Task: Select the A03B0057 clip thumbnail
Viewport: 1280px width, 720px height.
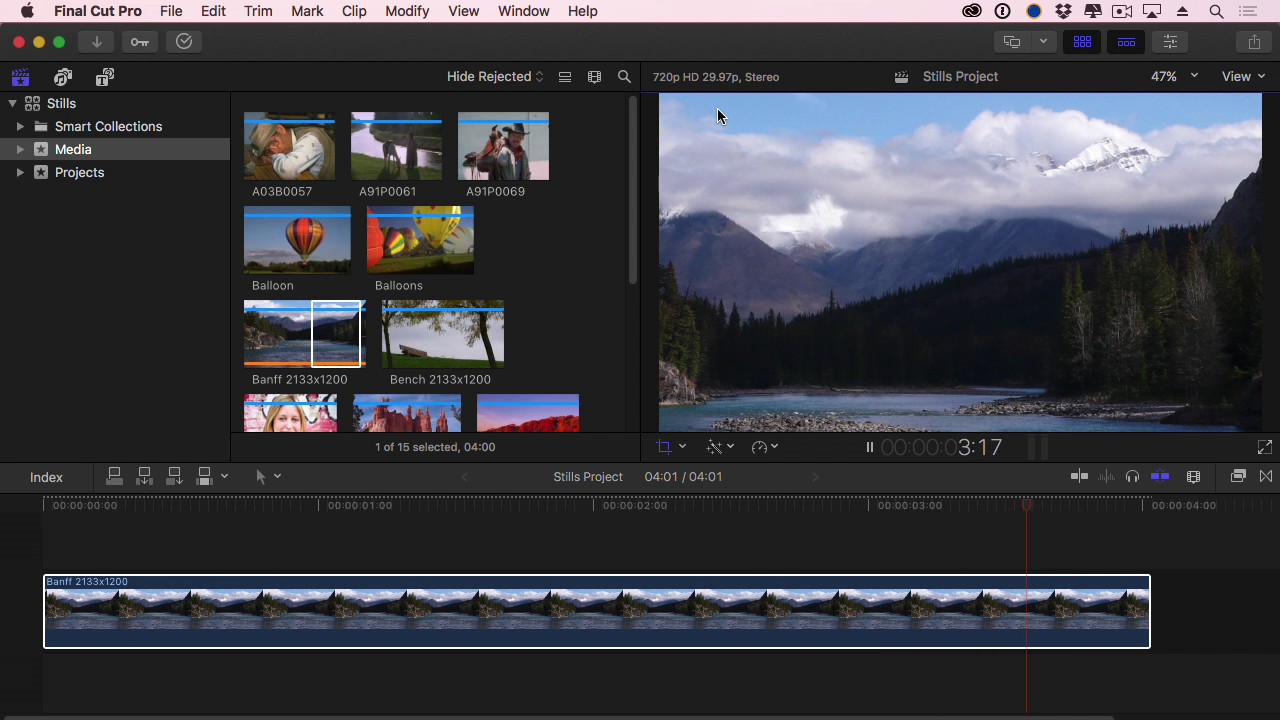Action: (x=289, y=147)
